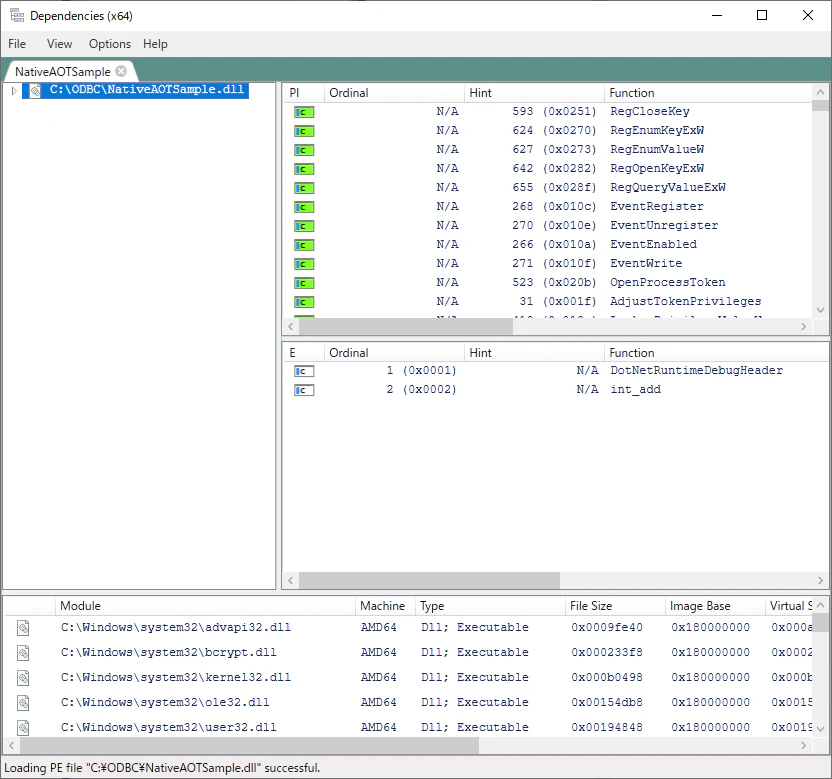Click the import icon beside RegOpenKeyExW

304,169
